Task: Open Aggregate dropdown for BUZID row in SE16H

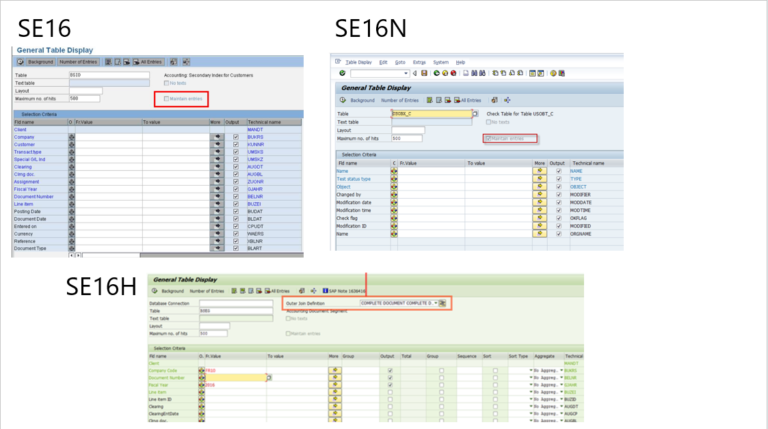Action: (561, 400)
